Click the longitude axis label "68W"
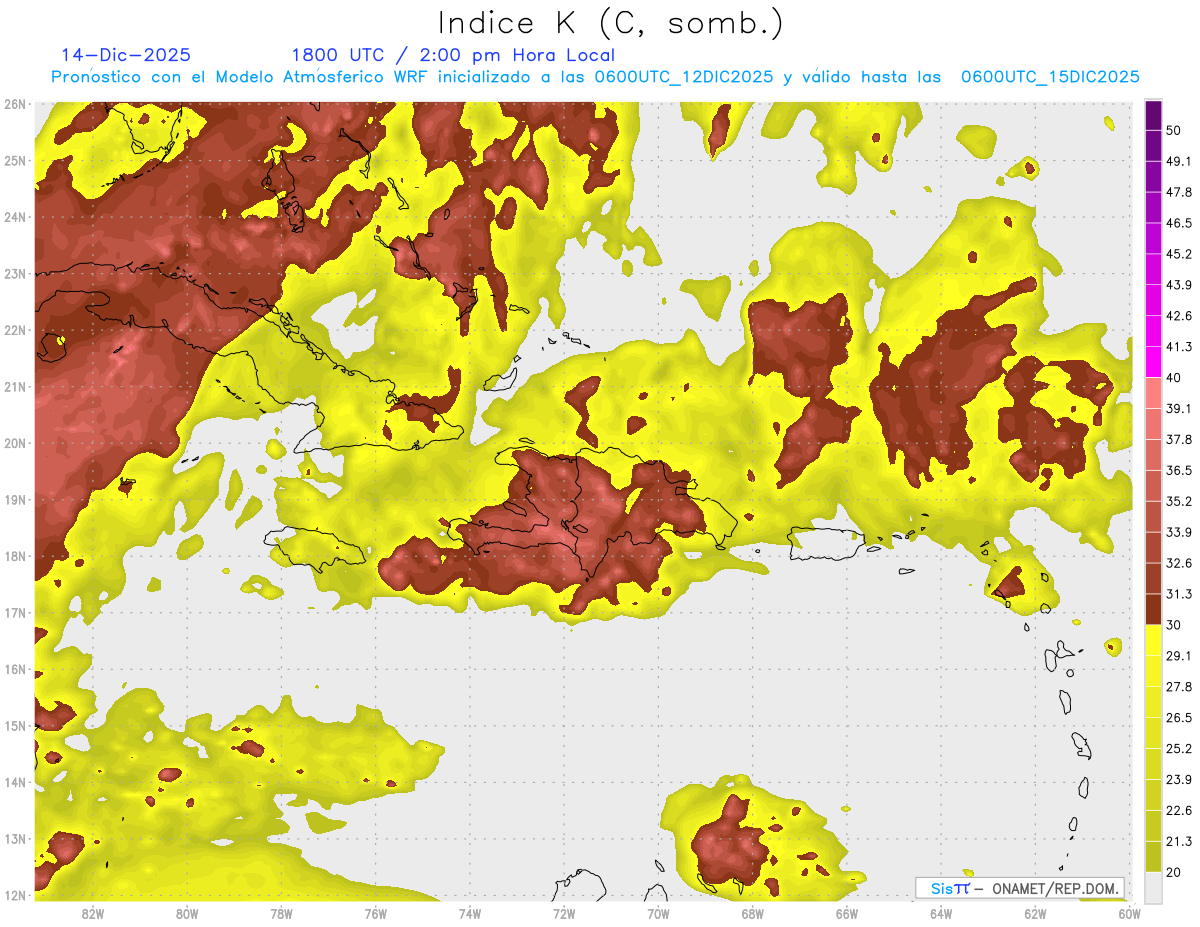 (753, 913)
